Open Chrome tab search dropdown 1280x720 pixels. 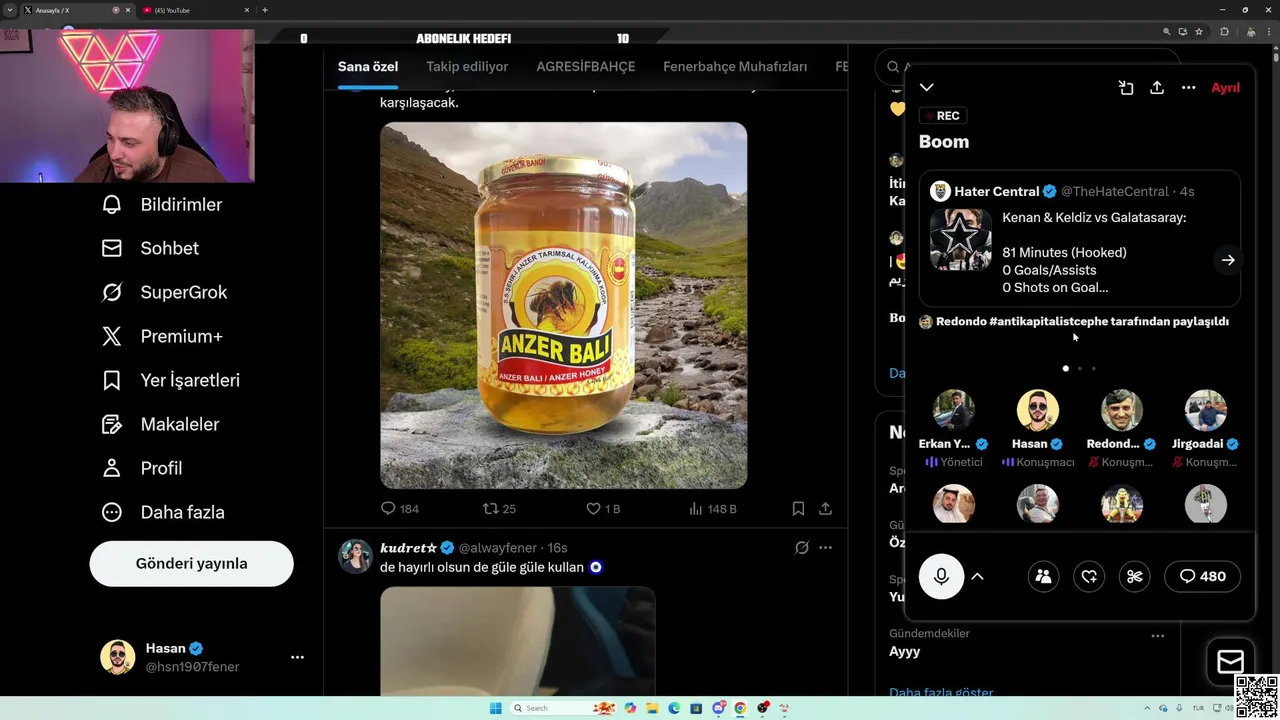[x=10, y=10]
